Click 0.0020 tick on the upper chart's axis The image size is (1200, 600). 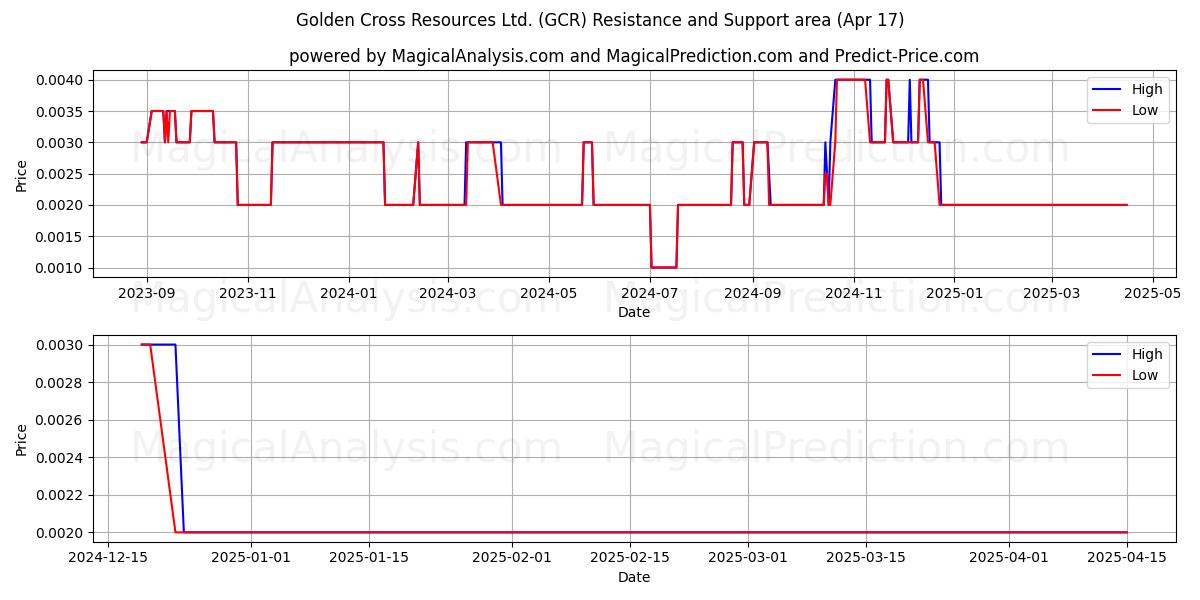point(62,205)
